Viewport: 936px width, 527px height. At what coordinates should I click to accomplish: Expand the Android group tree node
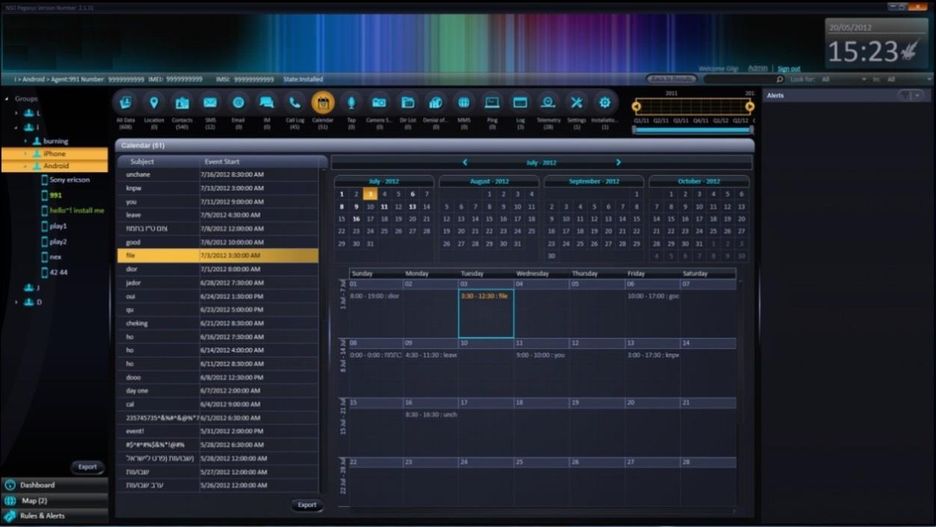pos(26,166)
